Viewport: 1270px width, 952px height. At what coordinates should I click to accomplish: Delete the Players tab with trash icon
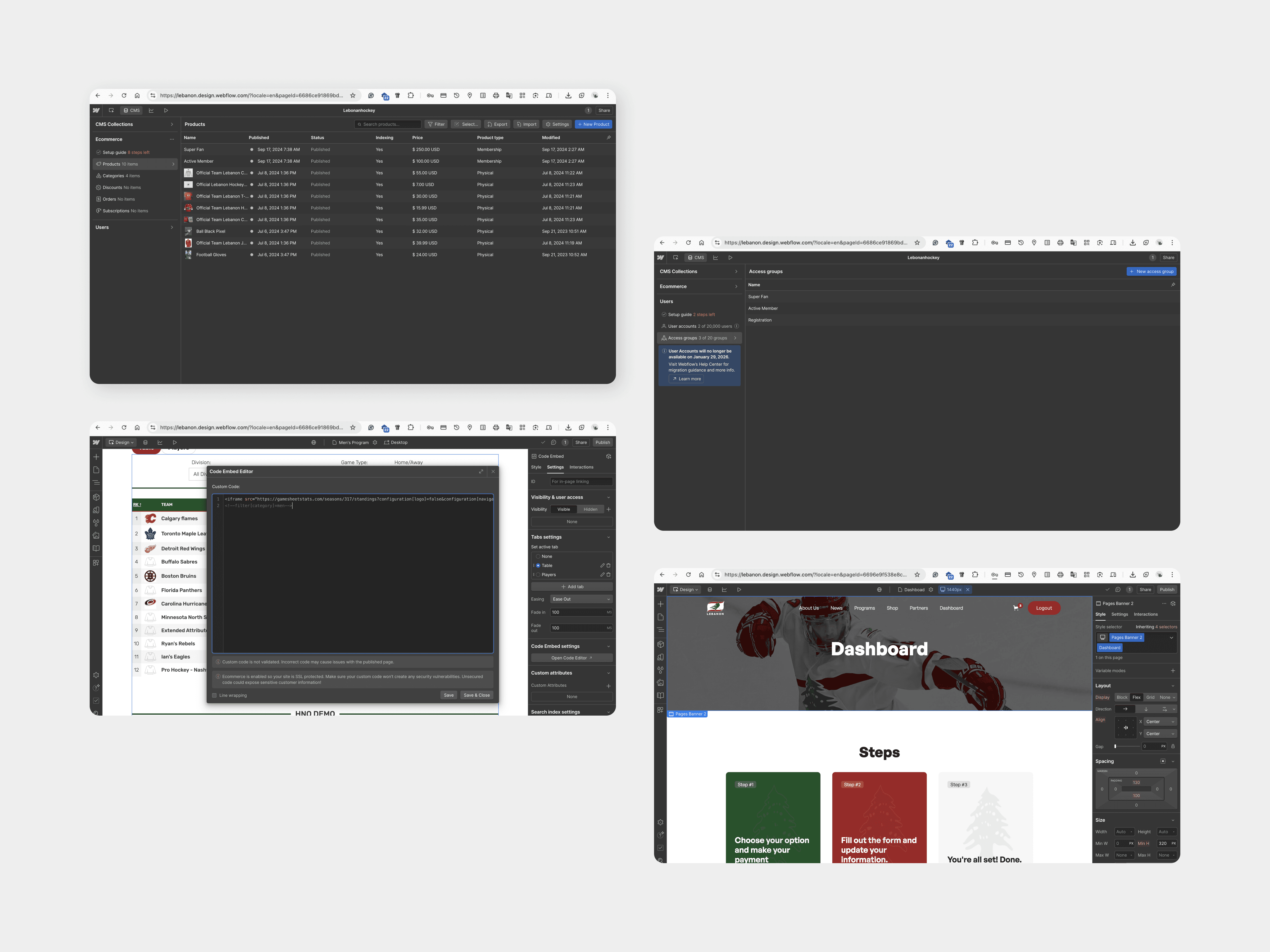click(609, 574)
